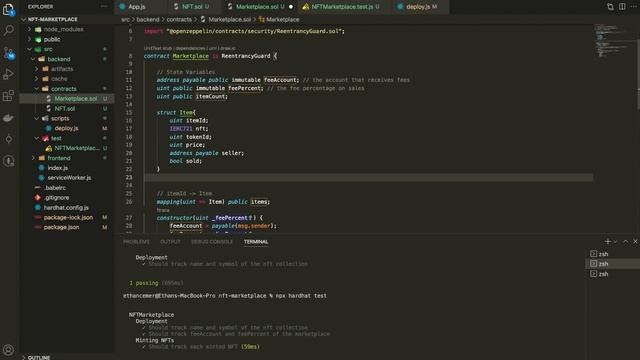Open the .gitignore file
Image resolution: width=640 pixels, height=360 pixels.
tap(67, 198)
